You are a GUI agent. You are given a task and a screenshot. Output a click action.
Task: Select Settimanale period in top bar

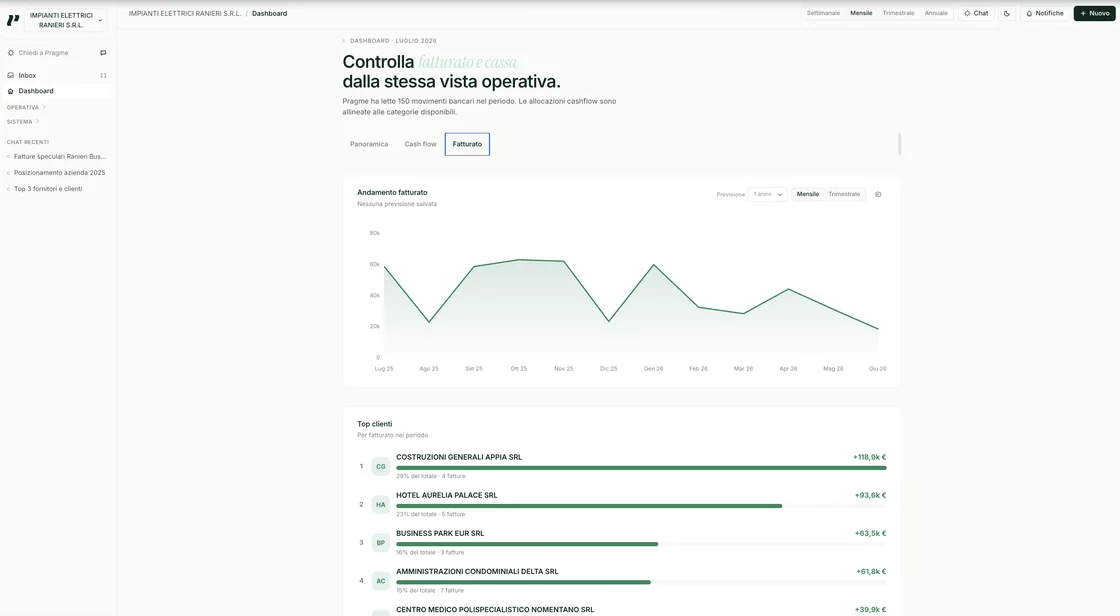coord(823,14)
